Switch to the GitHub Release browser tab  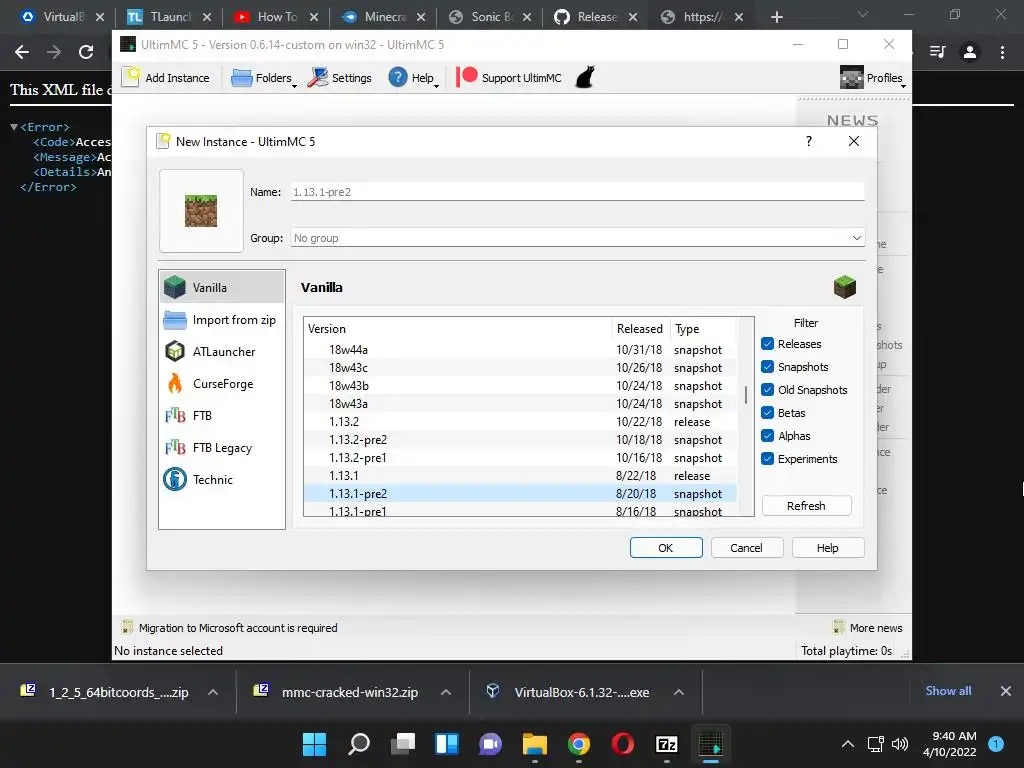click(597, 17)
